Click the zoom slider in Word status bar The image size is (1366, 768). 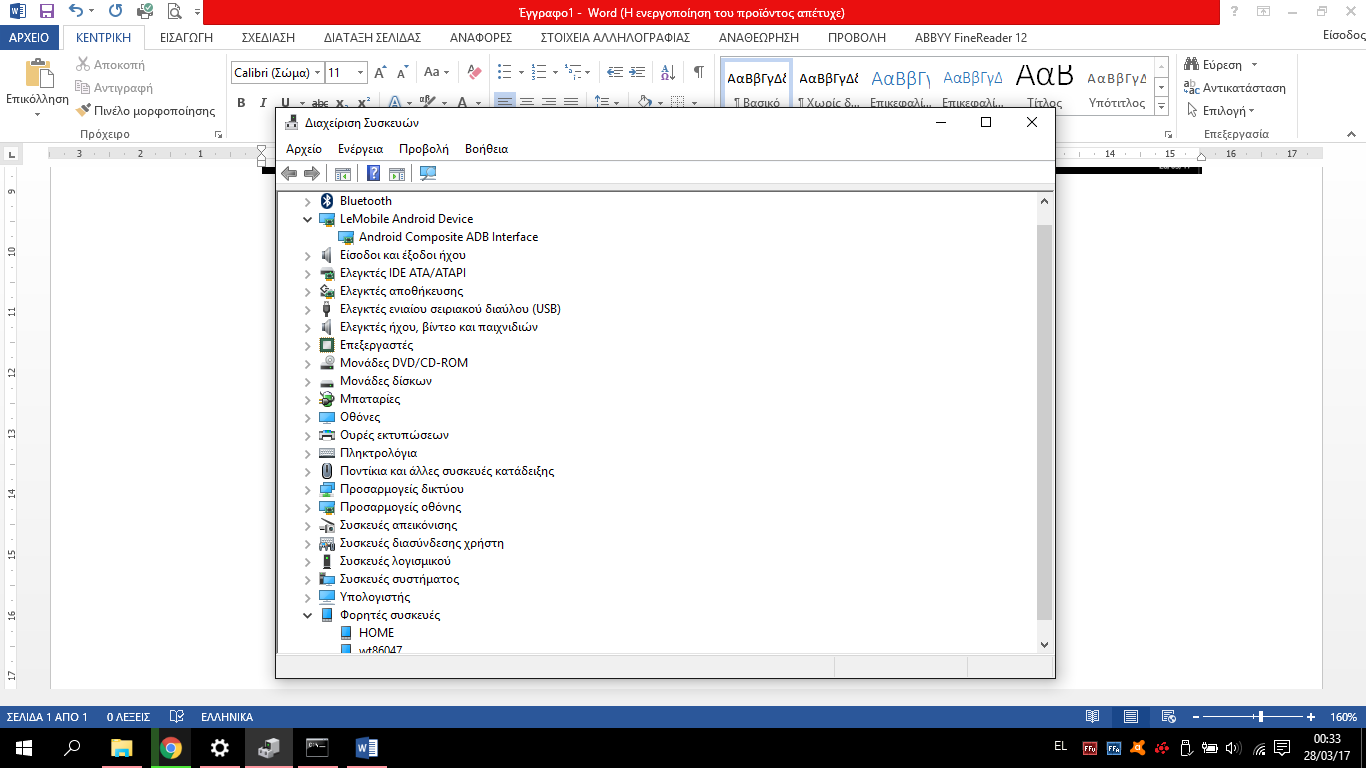point(1261,717)
